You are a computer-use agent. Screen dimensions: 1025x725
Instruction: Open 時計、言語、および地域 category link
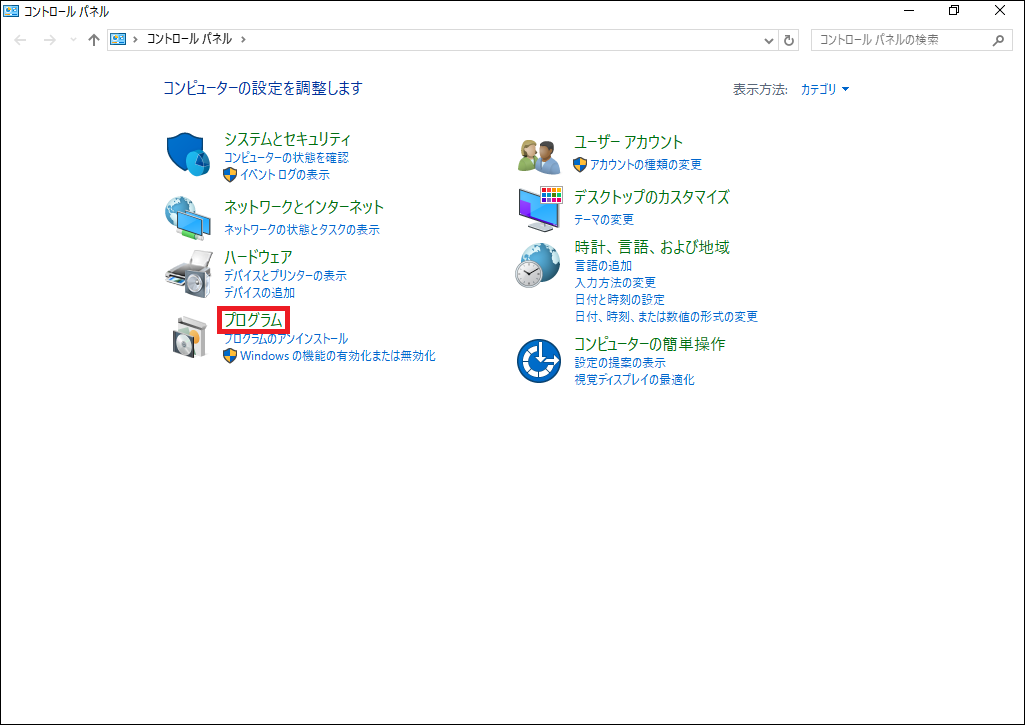(652, 247)
